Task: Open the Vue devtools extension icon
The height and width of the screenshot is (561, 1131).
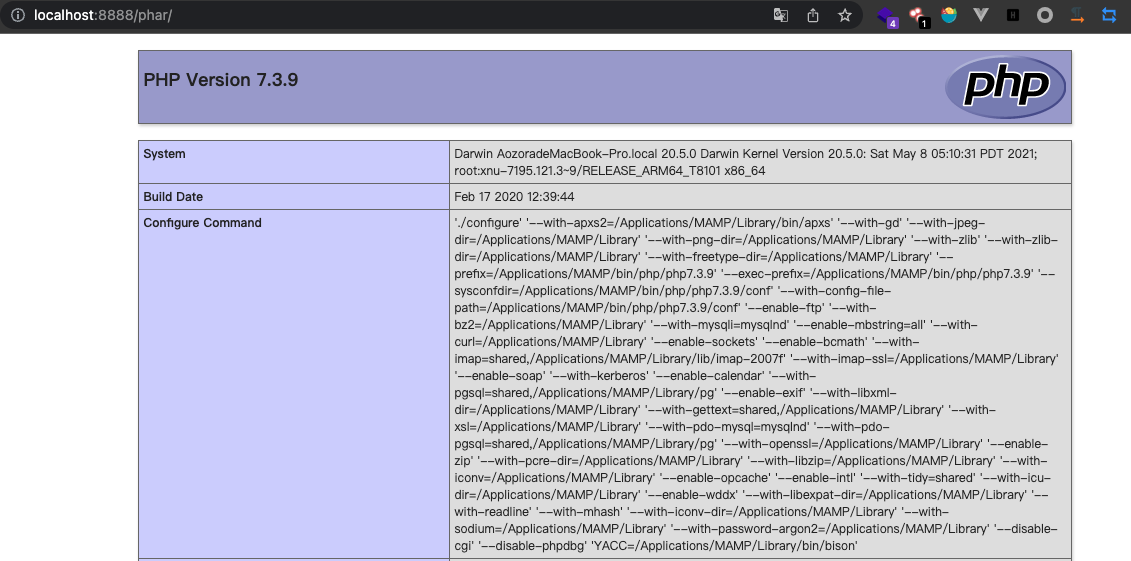Action: (981, 15)
